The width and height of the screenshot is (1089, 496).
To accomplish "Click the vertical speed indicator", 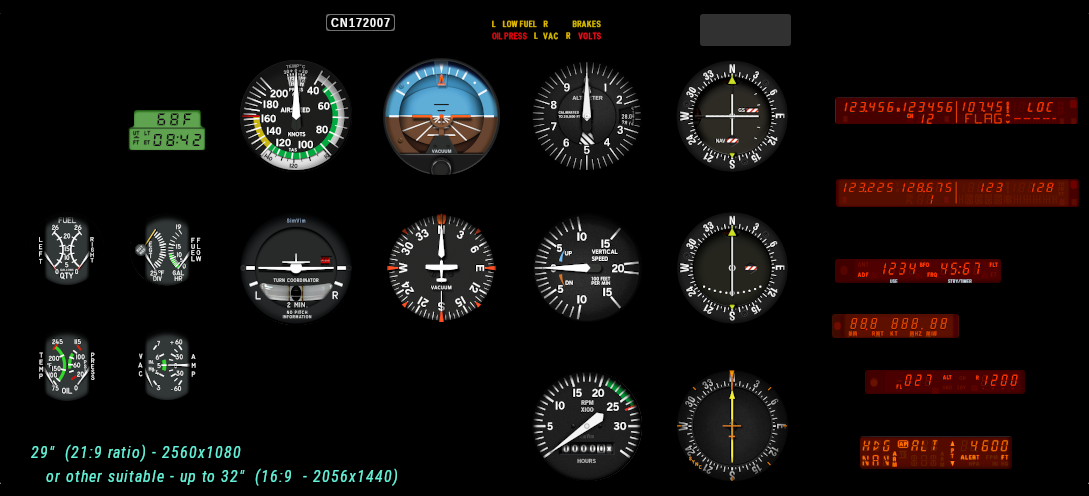I will 586,268.
